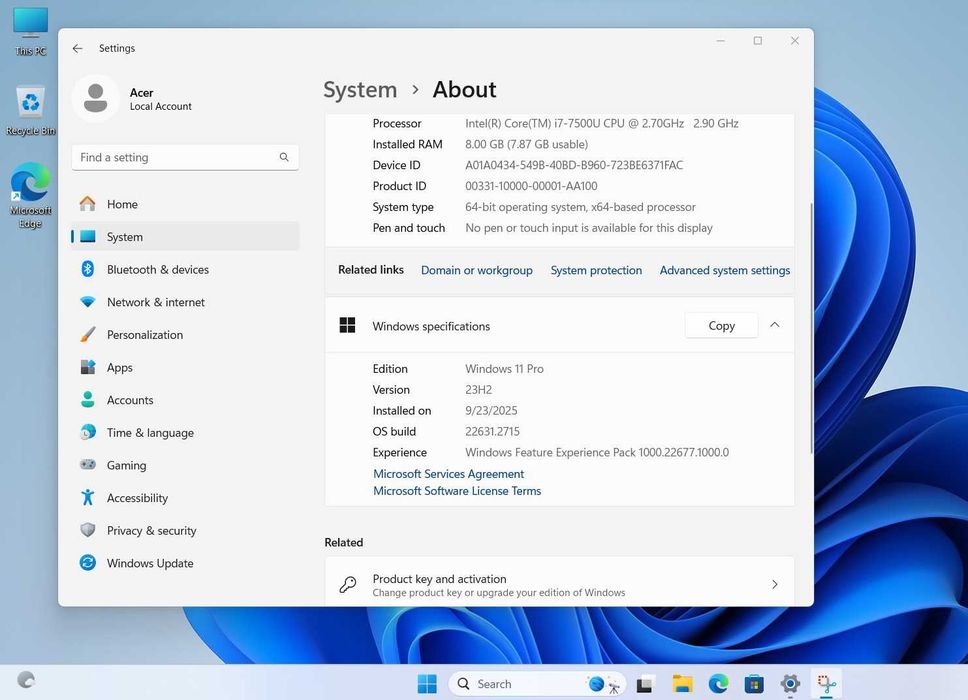
Task: Click the OS build value 22631.2715
Action: click(492, 431)
